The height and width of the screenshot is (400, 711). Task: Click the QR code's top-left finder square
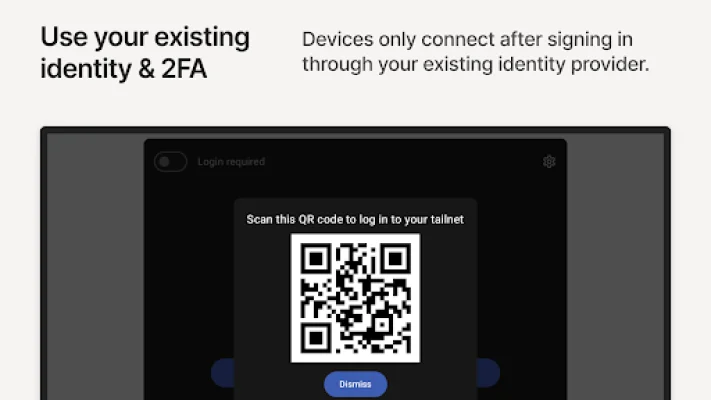316,259
